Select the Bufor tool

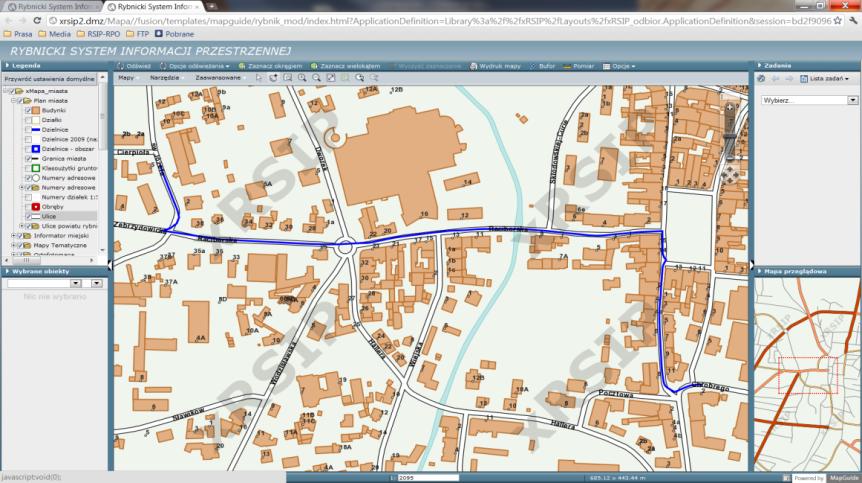(x=542, y=66)
